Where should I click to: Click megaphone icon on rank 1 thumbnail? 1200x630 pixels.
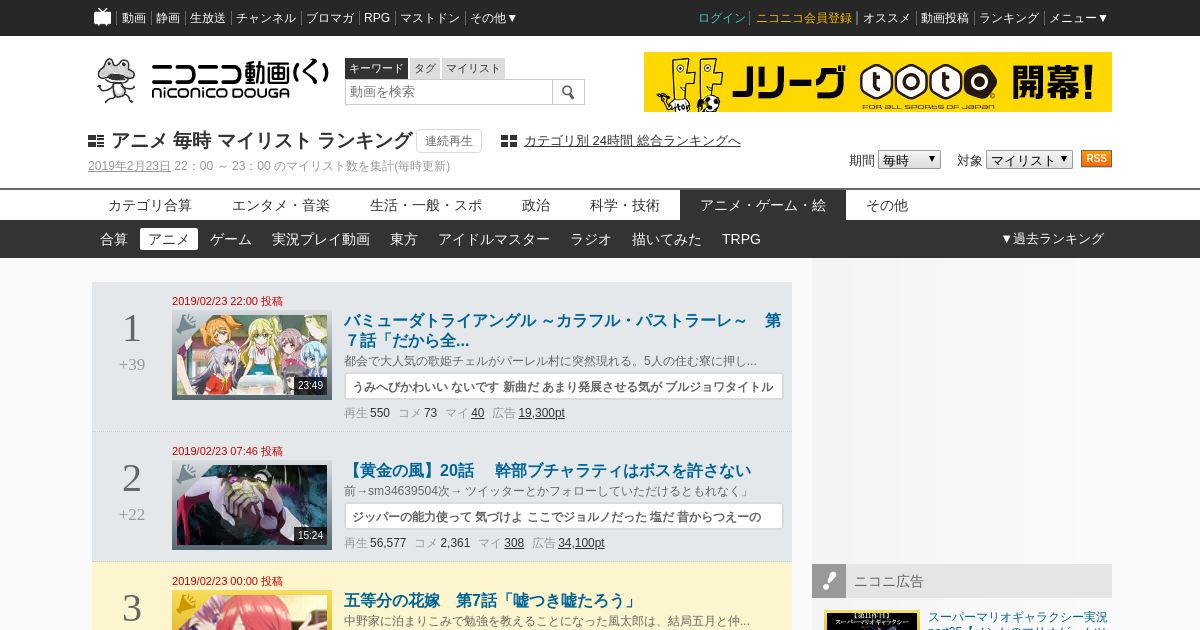(186, 324)
